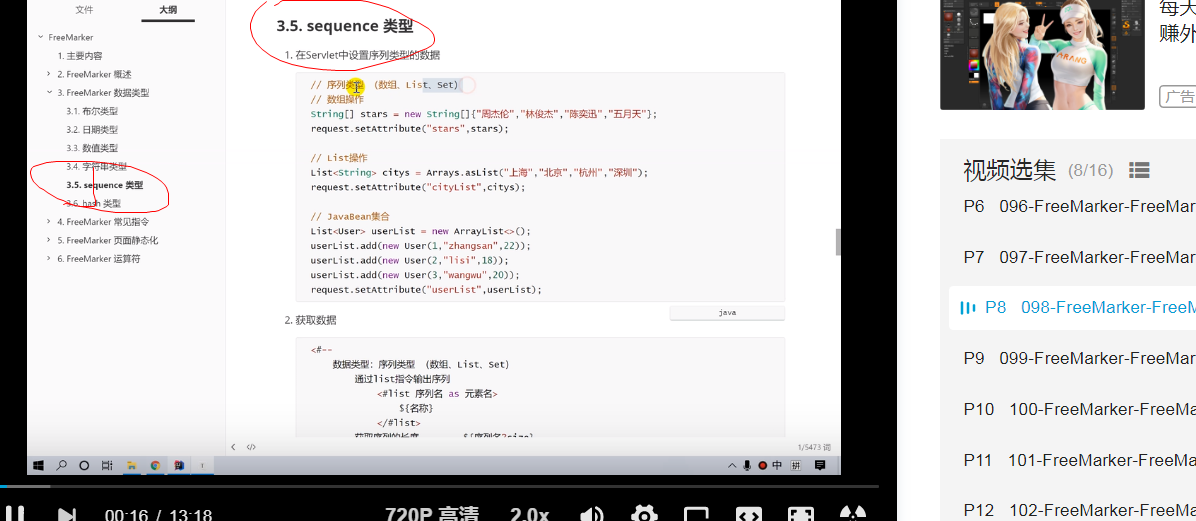Click the 3.5. sequence 类型 heading
The height and width of the screenshot is (521, 1196).
345,27
